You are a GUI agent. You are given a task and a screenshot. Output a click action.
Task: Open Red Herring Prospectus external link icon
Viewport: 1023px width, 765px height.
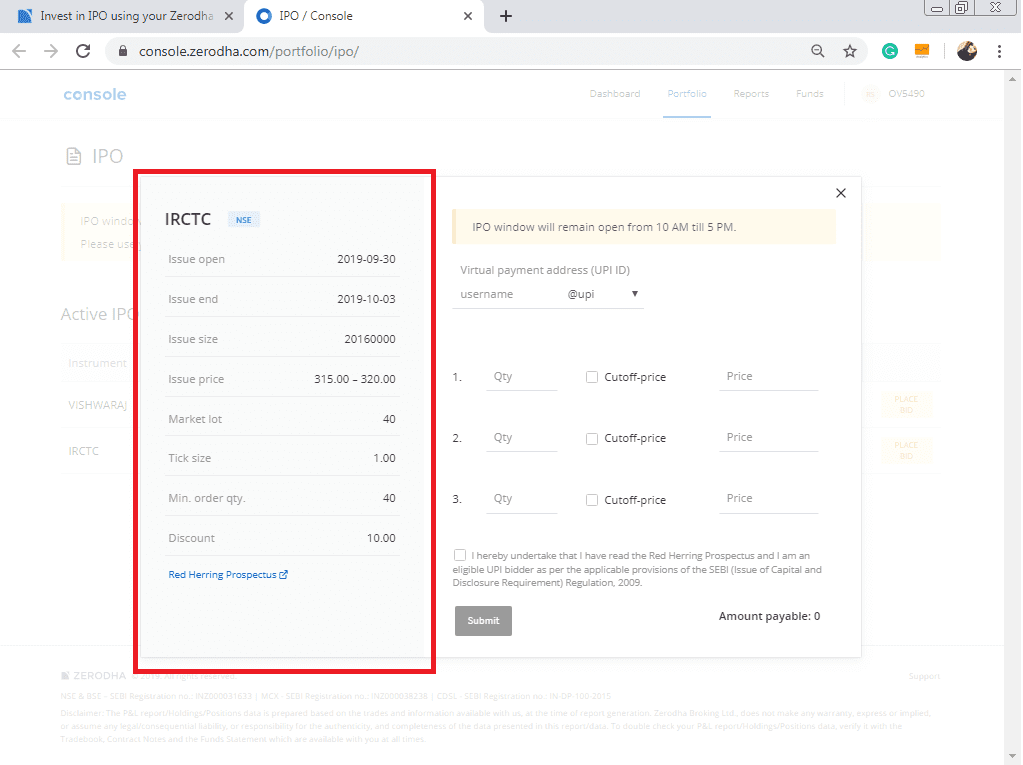coord(284,575)
